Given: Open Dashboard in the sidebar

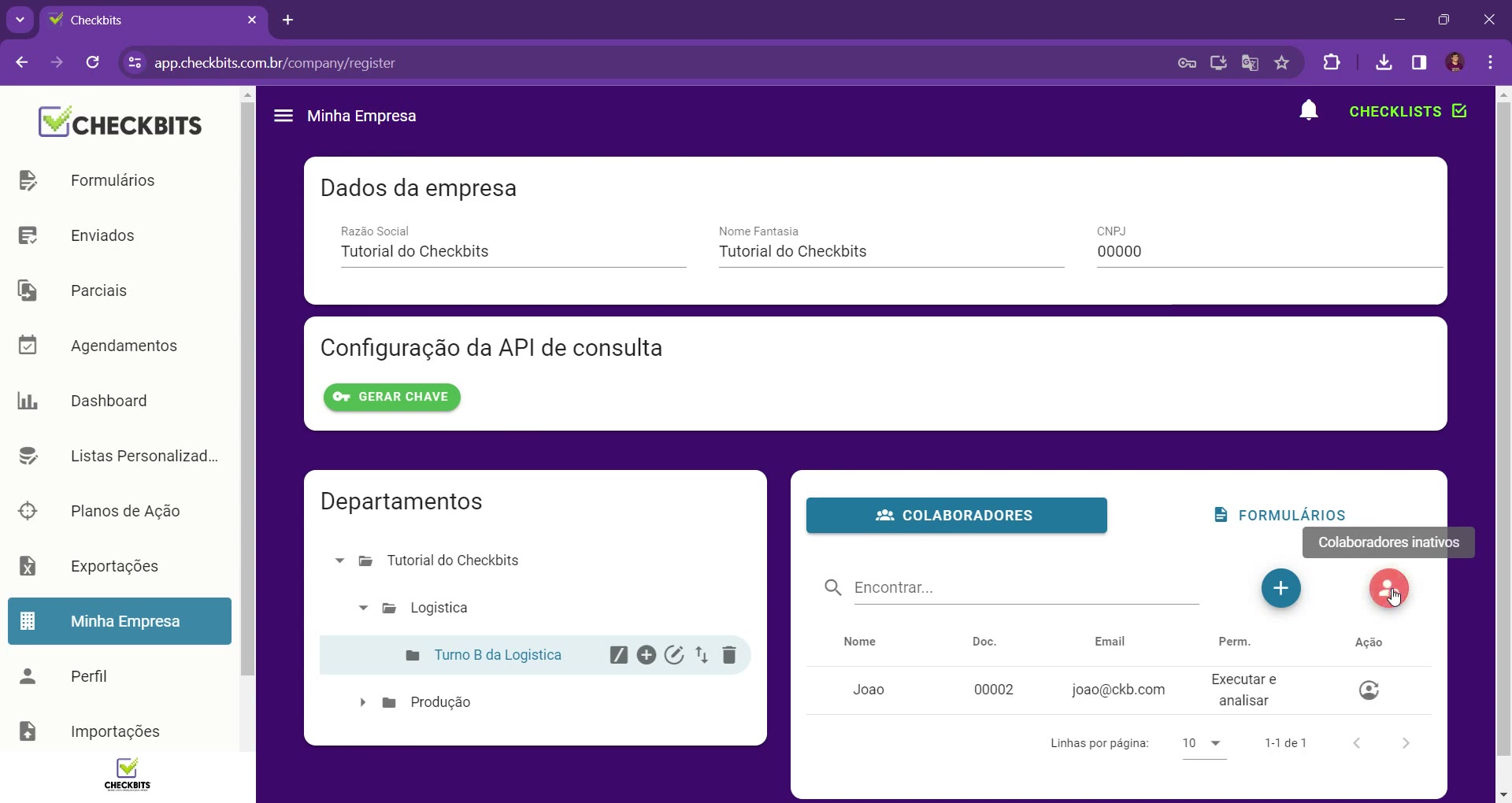Looking at the screenshot, I should pyautogui.click(x=120, y=401).
